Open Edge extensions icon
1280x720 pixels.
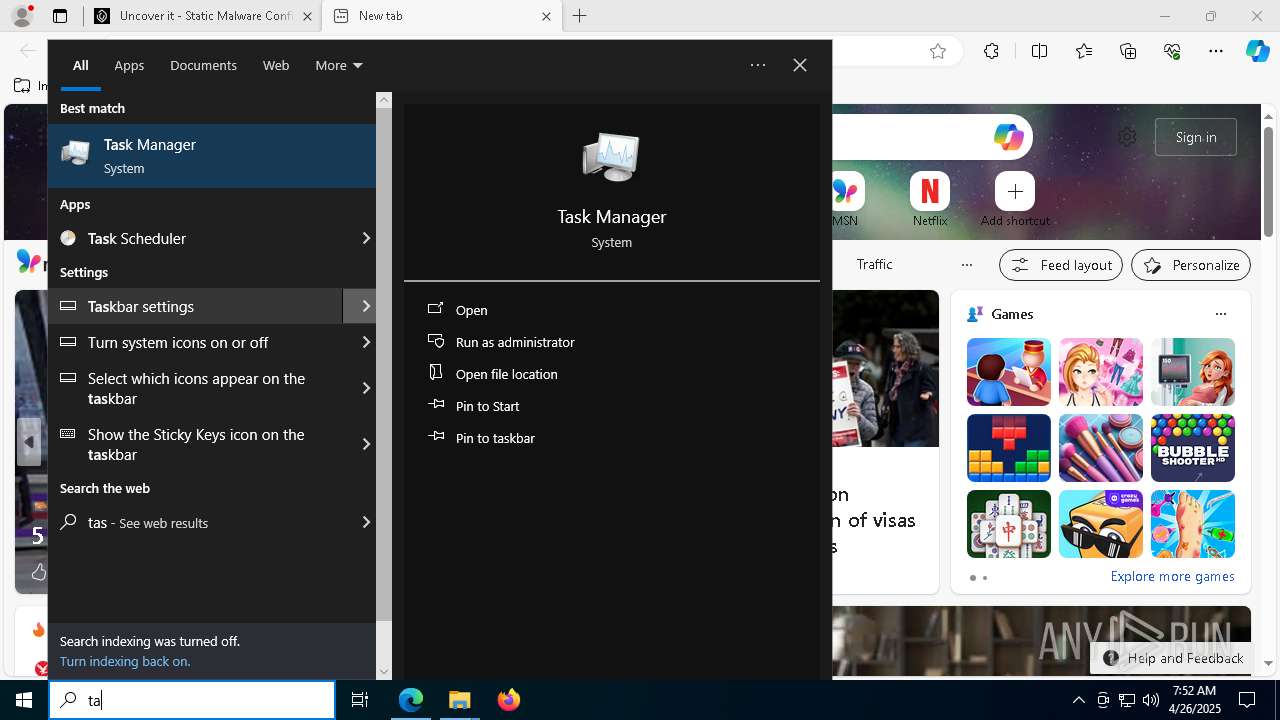991,51
